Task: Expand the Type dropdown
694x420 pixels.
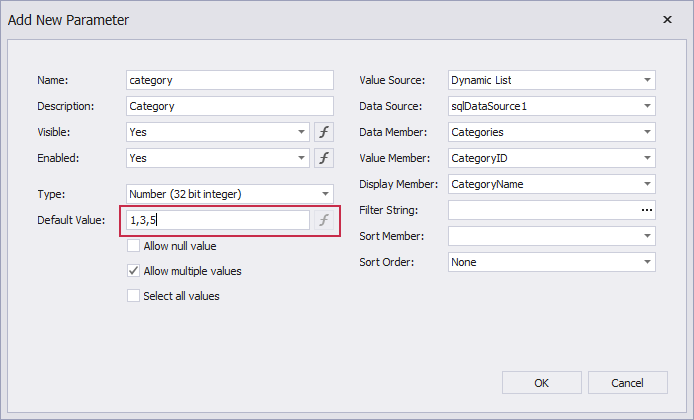Action: 325,194
